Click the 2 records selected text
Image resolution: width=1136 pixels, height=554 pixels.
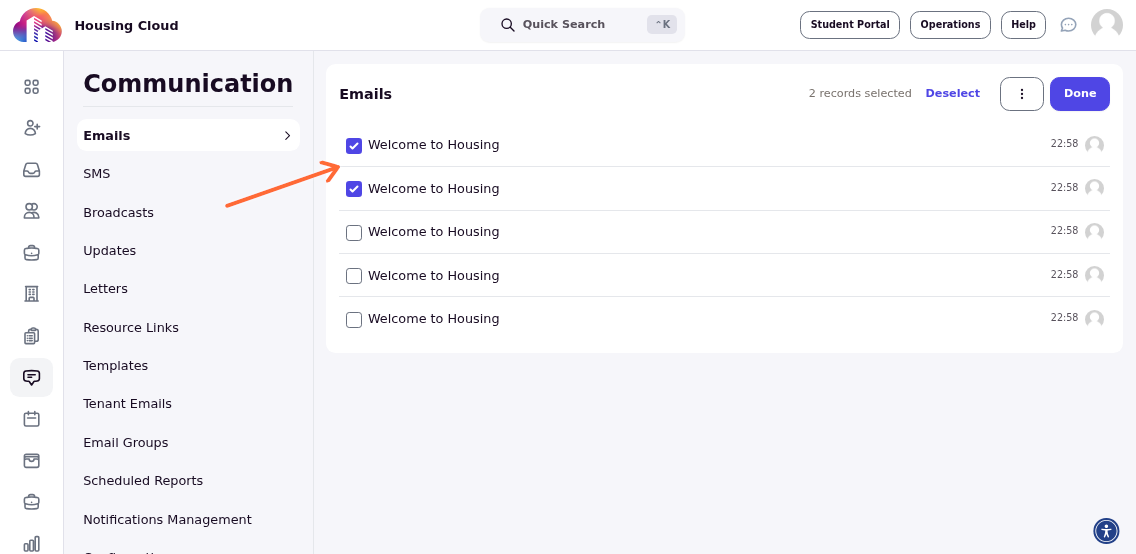[860, 93]
